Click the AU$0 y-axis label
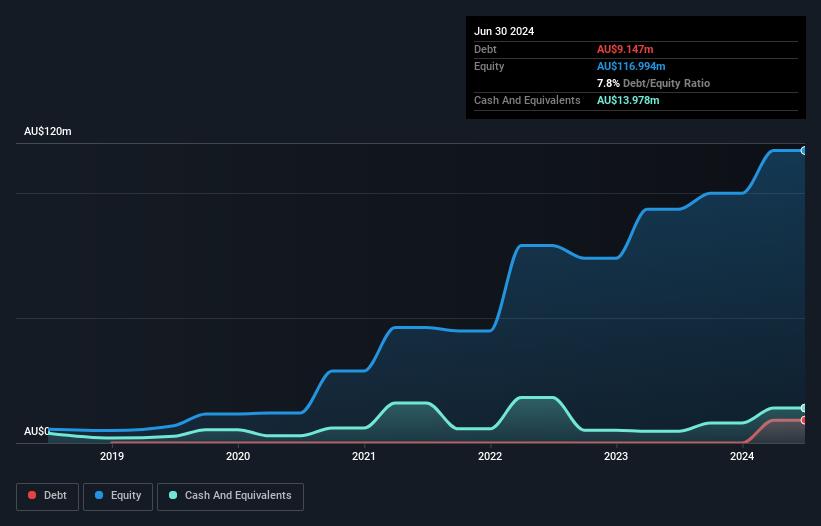Image resolution: width=821 pixels, height=526 pixels. click(37, 431)
